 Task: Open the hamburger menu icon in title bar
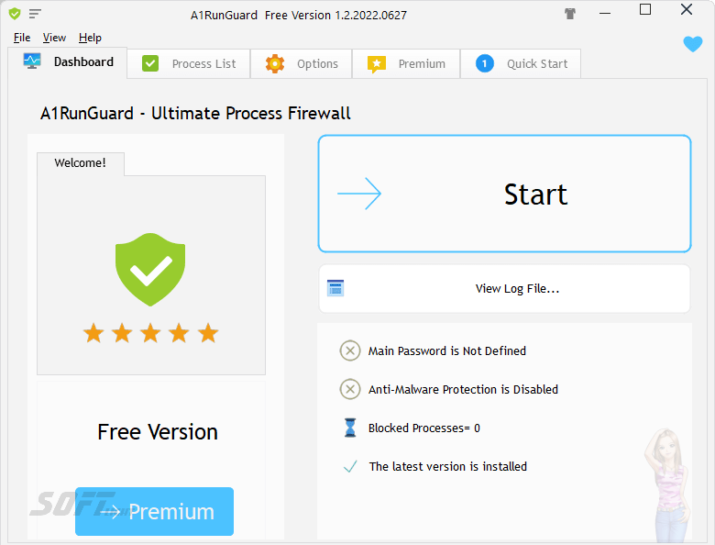point(35,14)
